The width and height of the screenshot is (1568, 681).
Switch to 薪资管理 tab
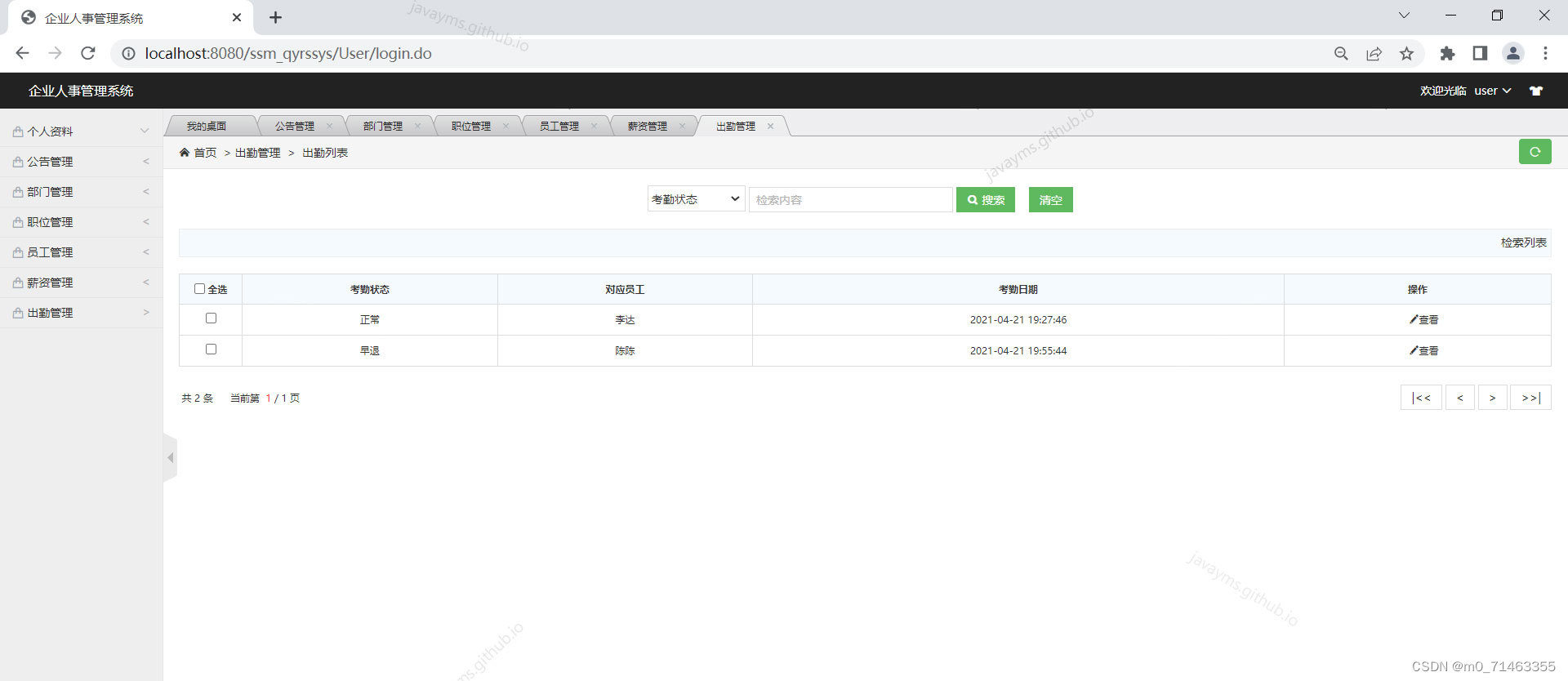click(648, 126)
